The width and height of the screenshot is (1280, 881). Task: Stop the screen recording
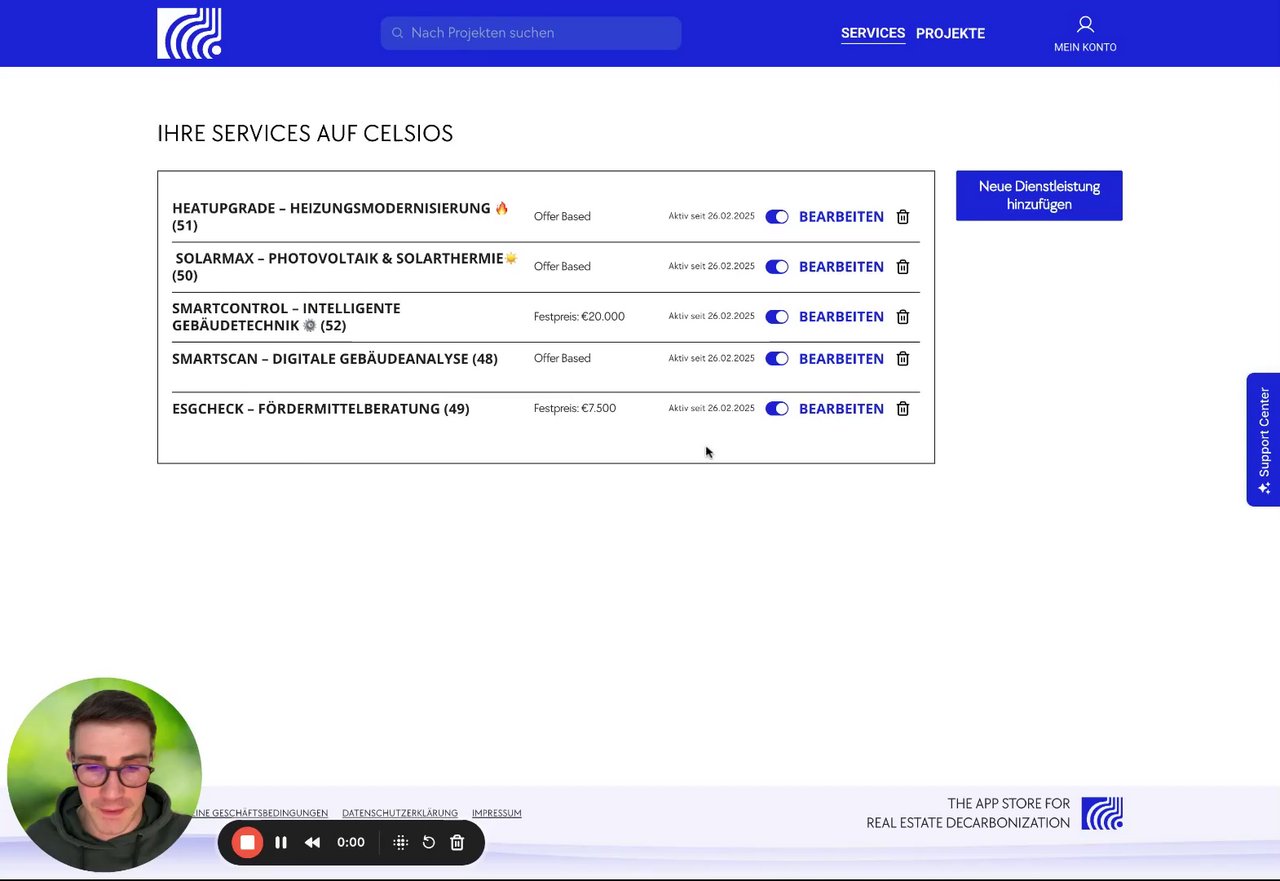[x=247, y=842]
